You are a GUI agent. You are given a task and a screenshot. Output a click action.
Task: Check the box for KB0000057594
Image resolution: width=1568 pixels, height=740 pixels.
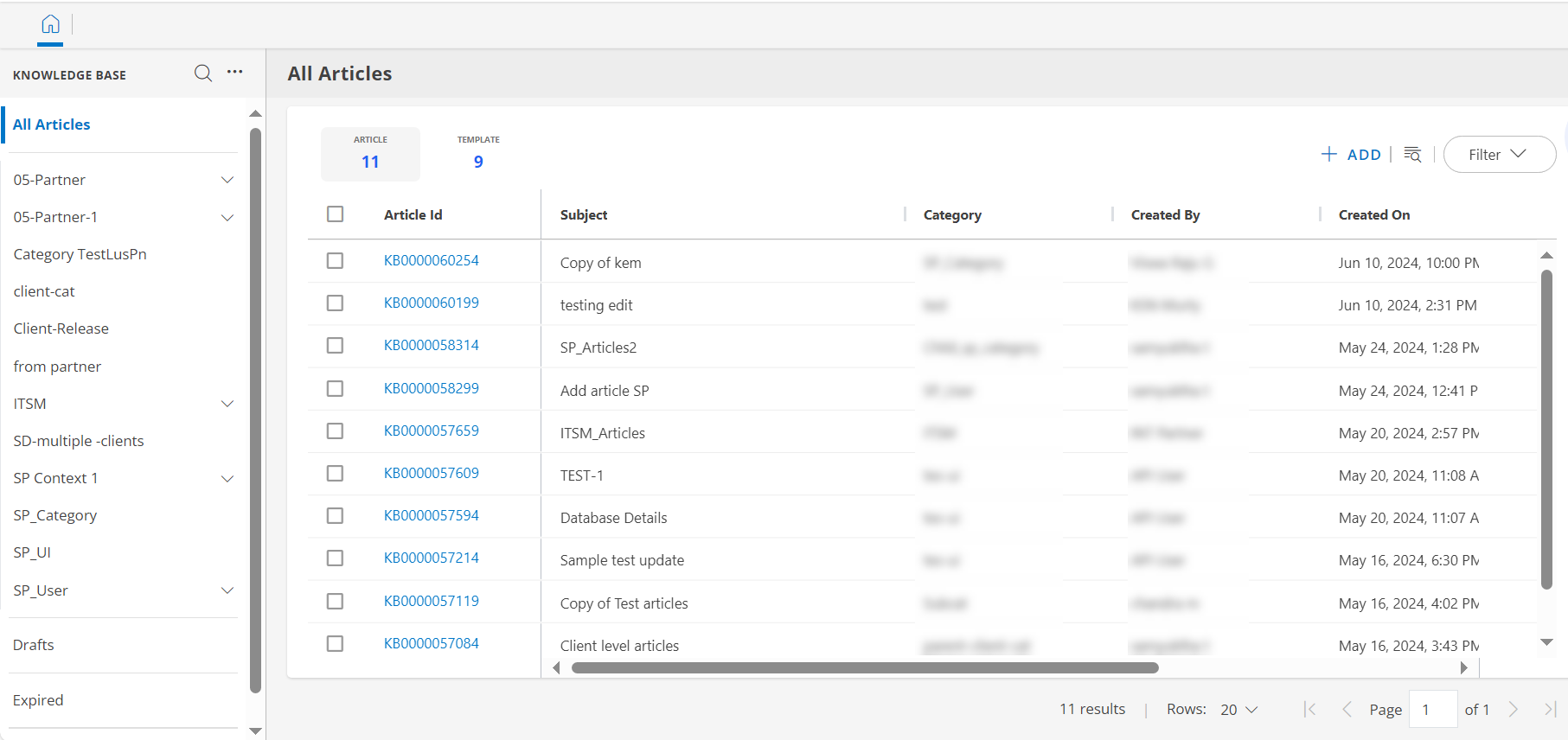tap(336, 515)
